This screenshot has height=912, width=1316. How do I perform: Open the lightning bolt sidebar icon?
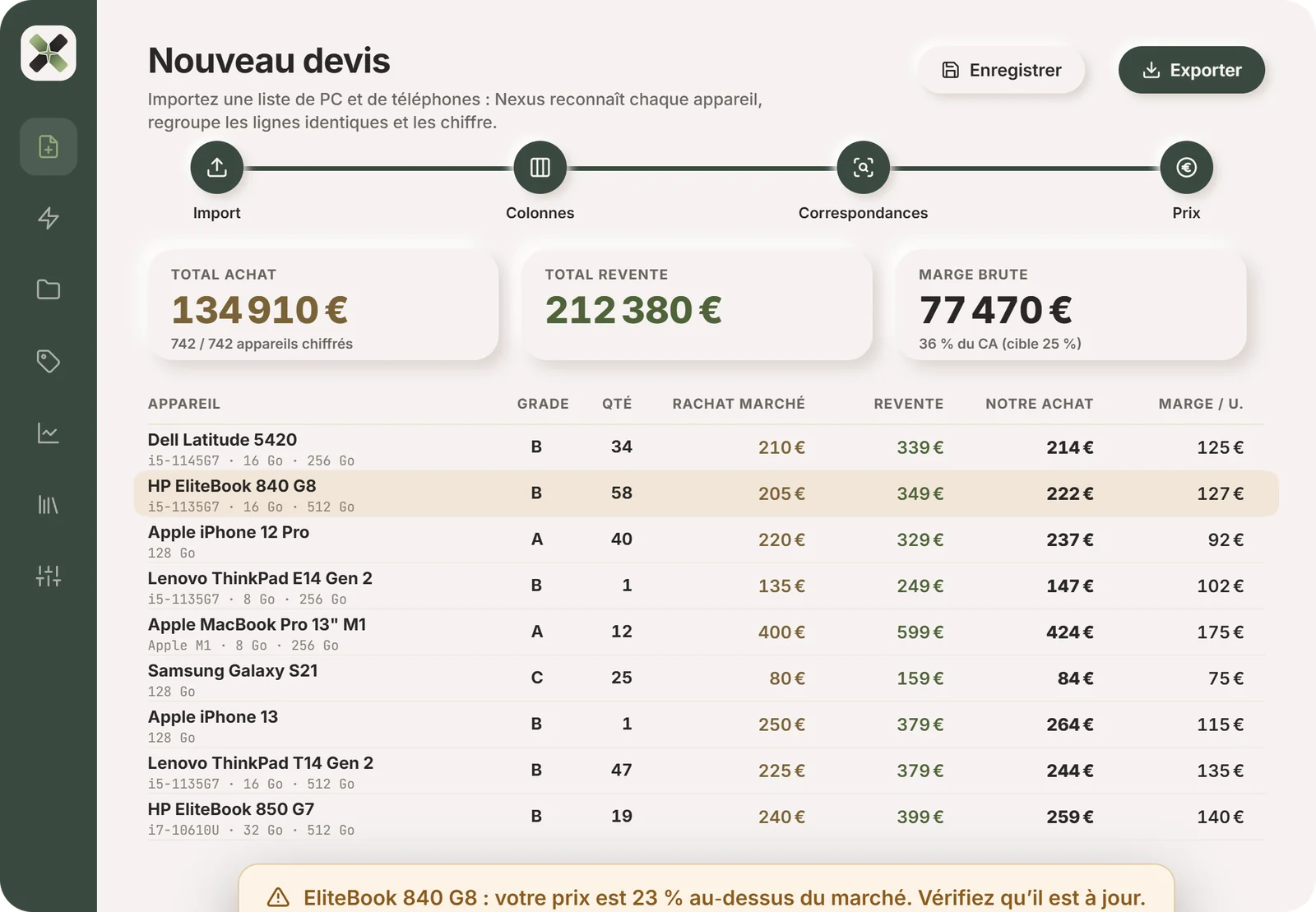point(49,218)
